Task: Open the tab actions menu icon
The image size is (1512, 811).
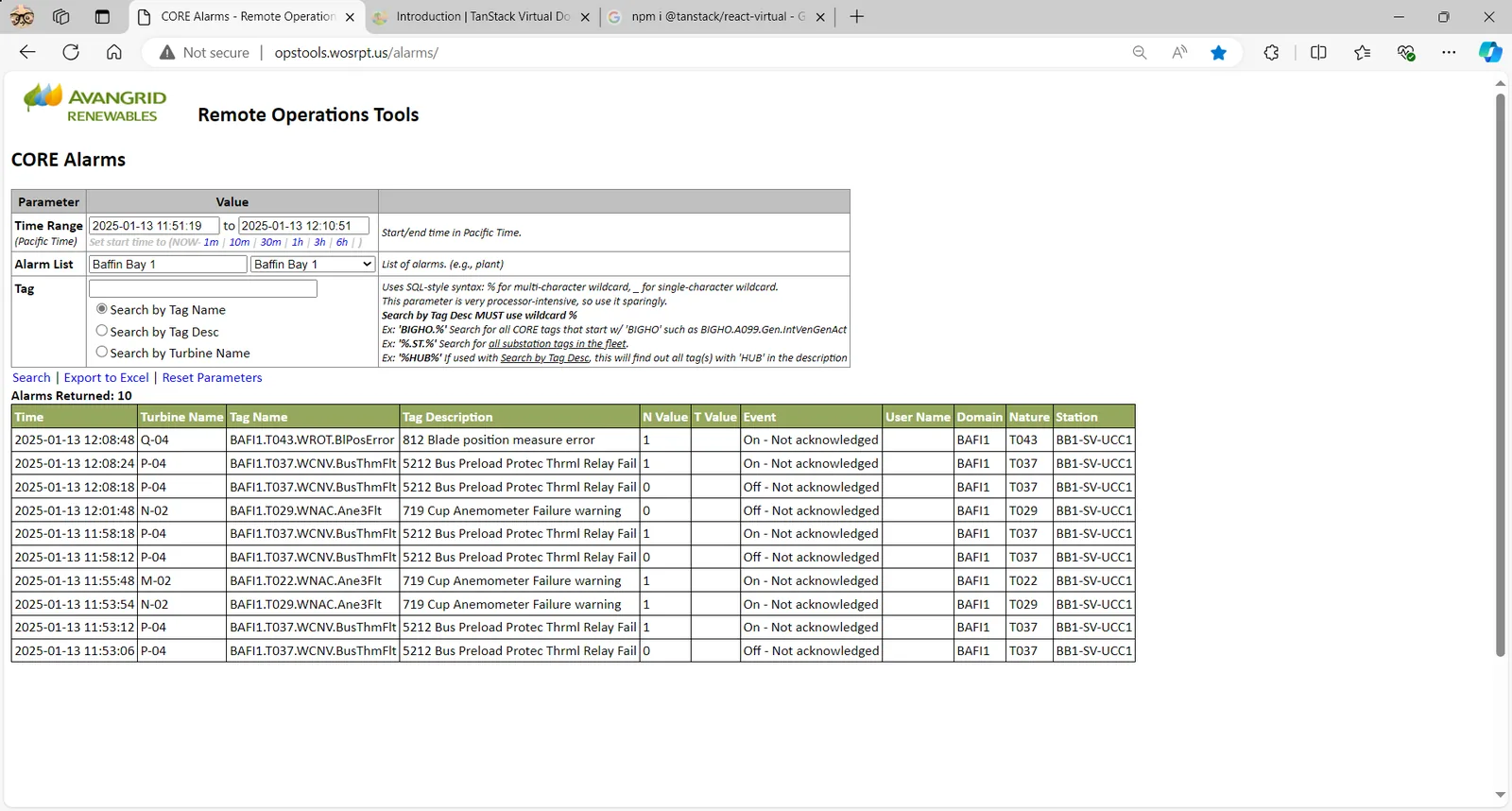Action: 102,16
